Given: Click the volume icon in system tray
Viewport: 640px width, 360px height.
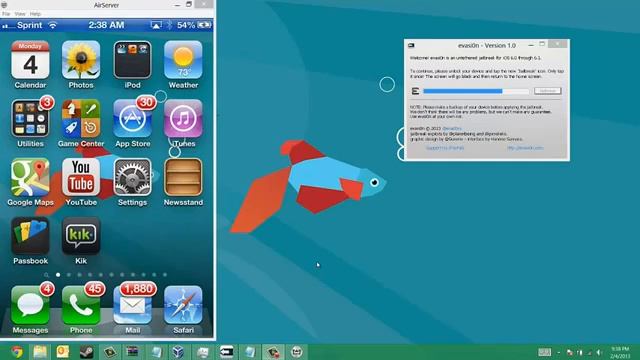Looking at the screenshot, I should point(599,352).
